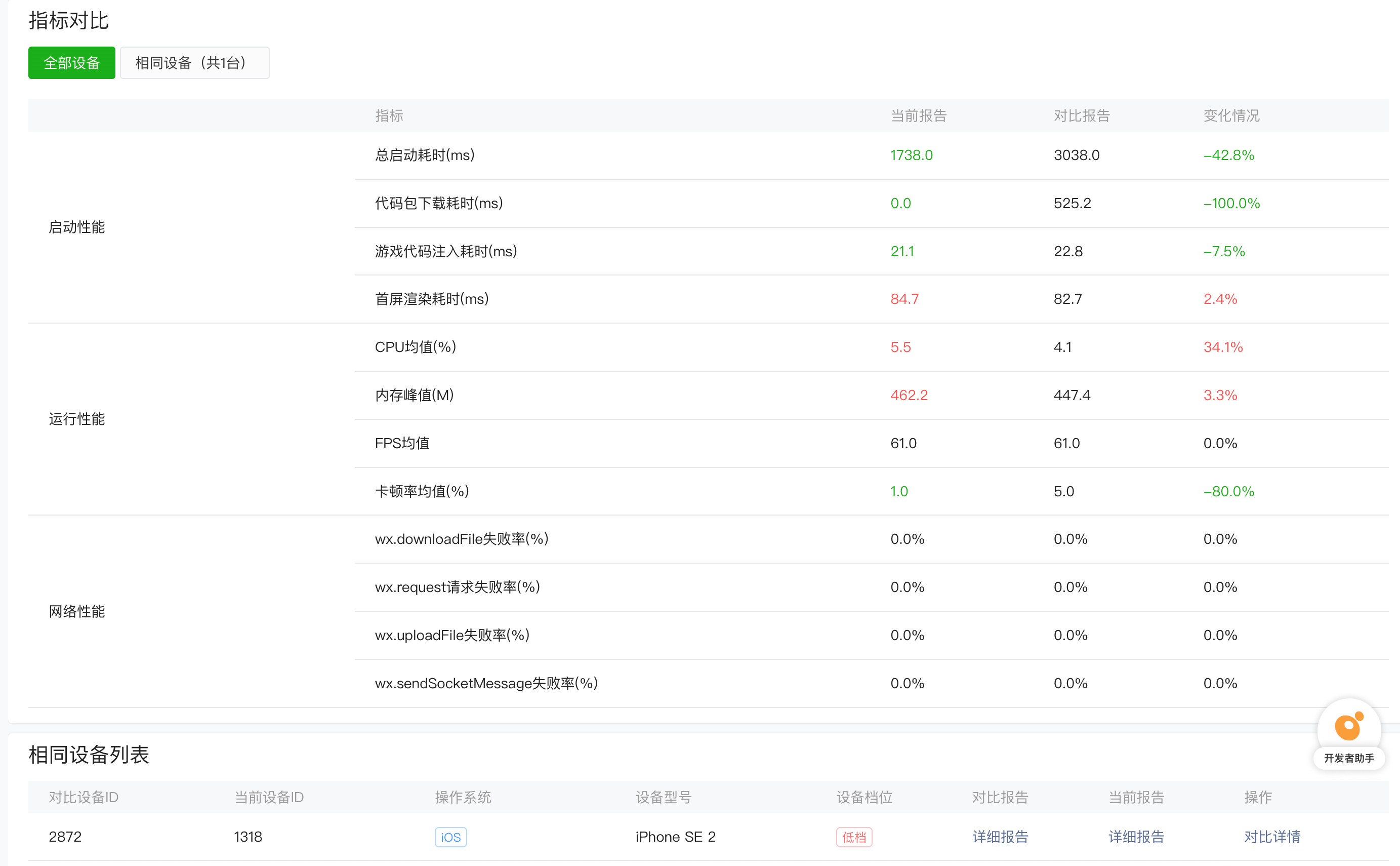Image resolution: width=1400 pixels, height=866 pixels.
Task: Click the 设备档位 column header
Action: (864, 797)
